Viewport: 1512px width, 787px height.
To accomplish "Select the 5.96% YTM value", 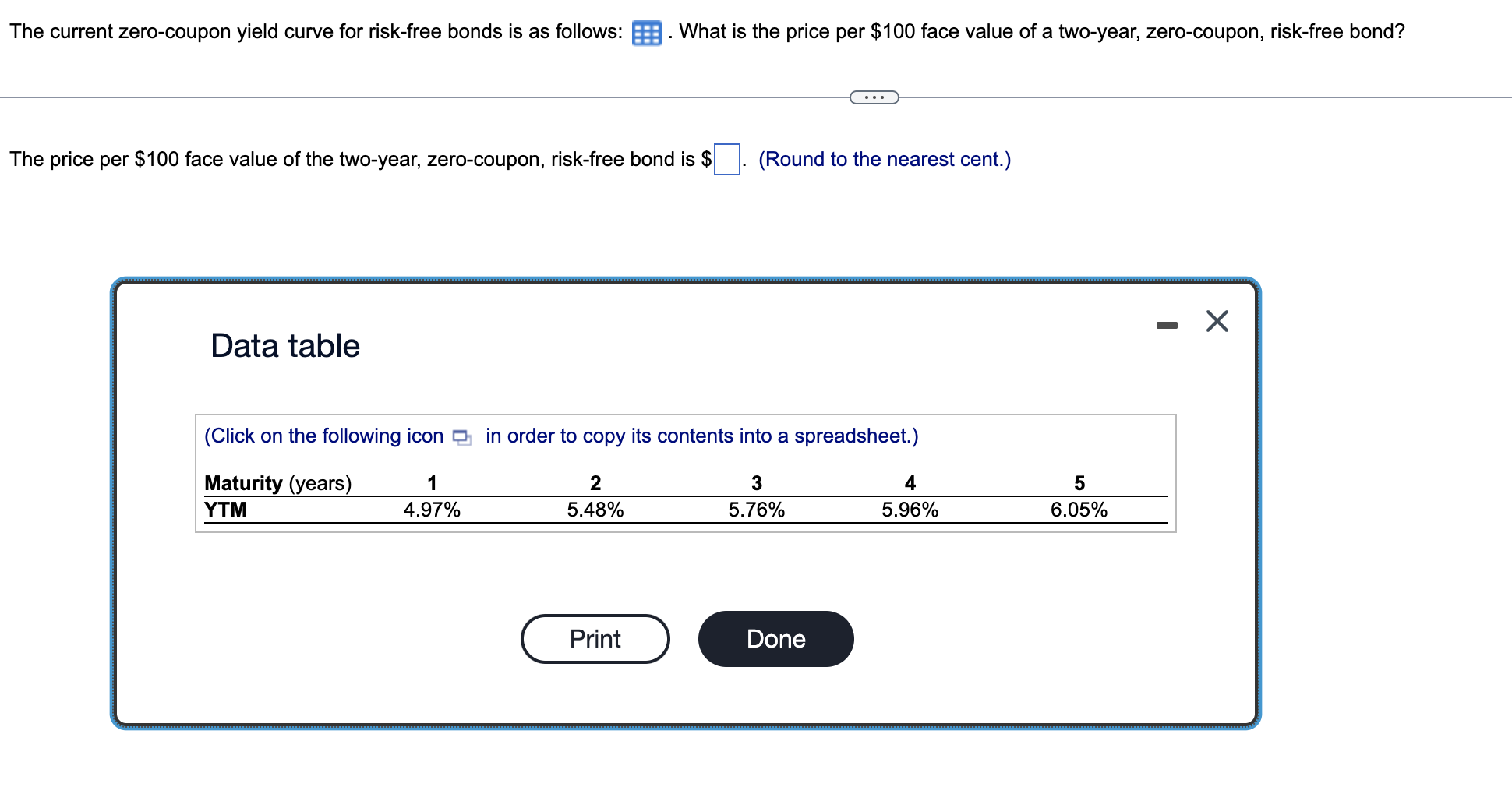I will click(910, 510).
